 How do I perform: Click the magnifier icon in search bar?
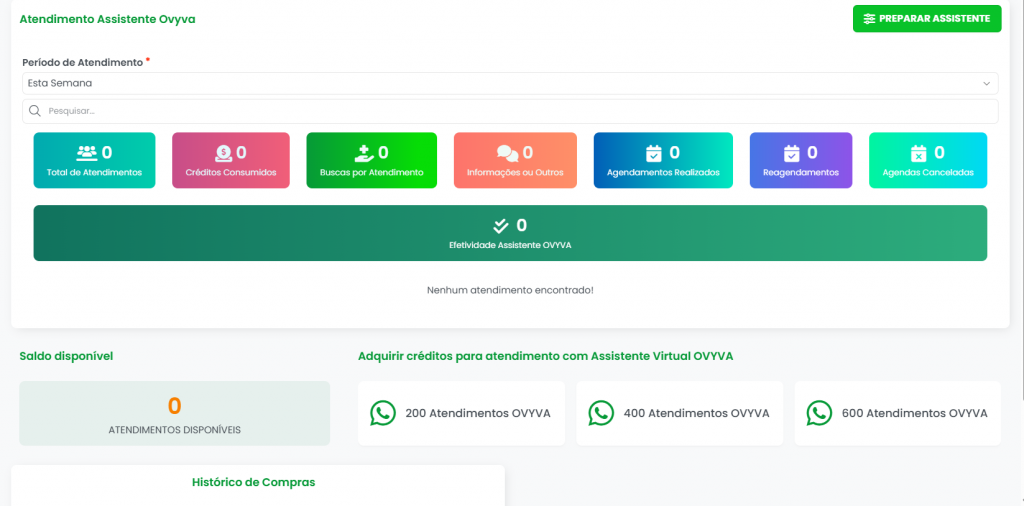[35, 111]
